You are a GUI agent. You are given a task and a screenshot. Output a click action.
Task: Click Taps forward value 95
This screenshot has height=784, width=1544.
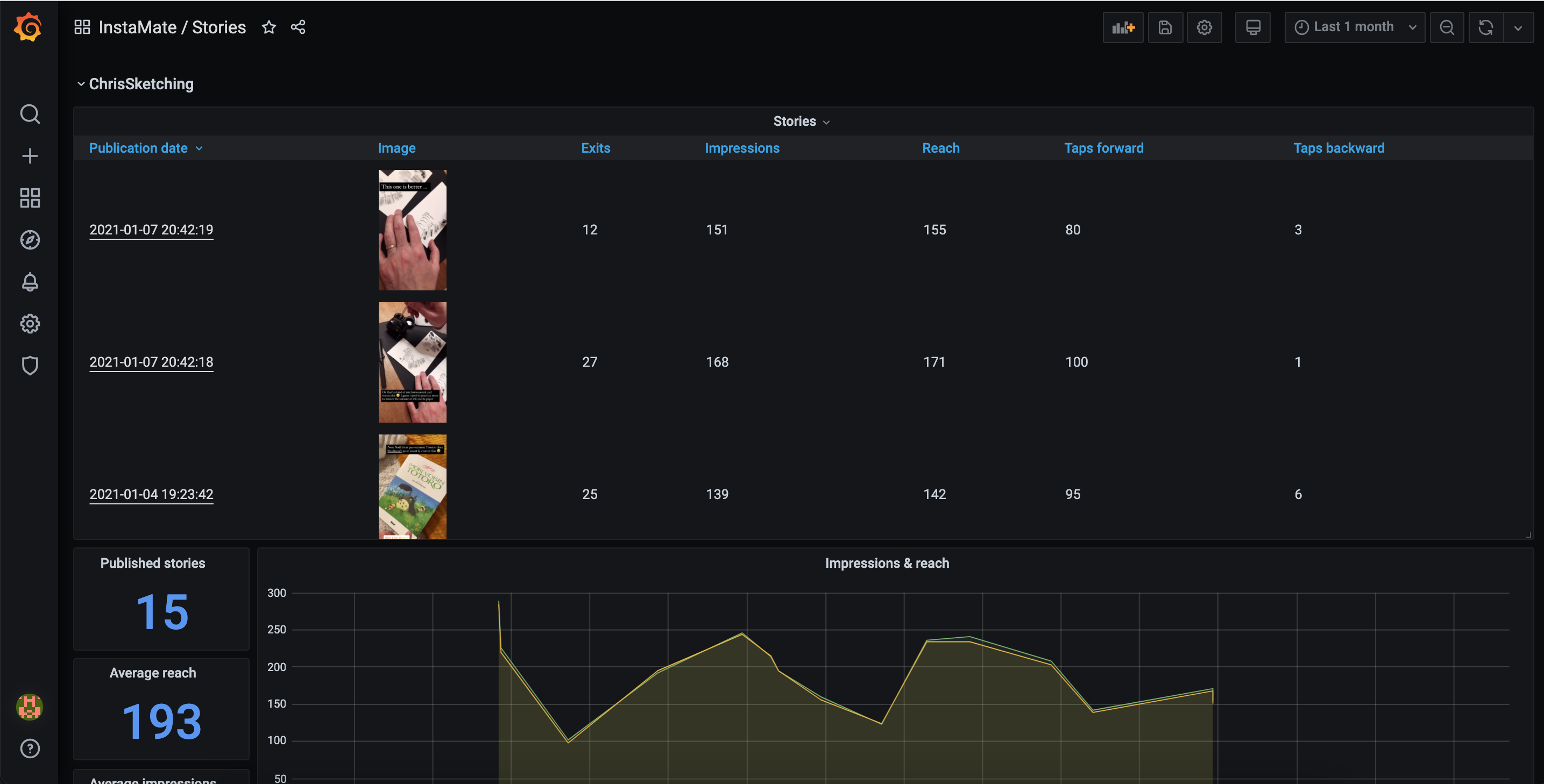click(1073, 495)
